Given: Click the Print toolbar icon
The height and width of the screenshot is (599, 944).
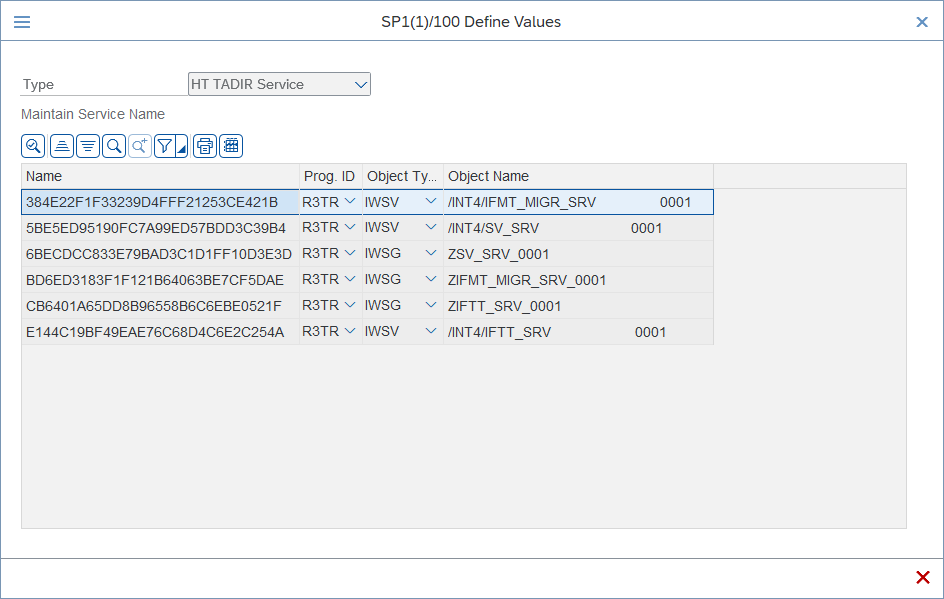Looking at the screenshot, I should (x=205, y=146).
